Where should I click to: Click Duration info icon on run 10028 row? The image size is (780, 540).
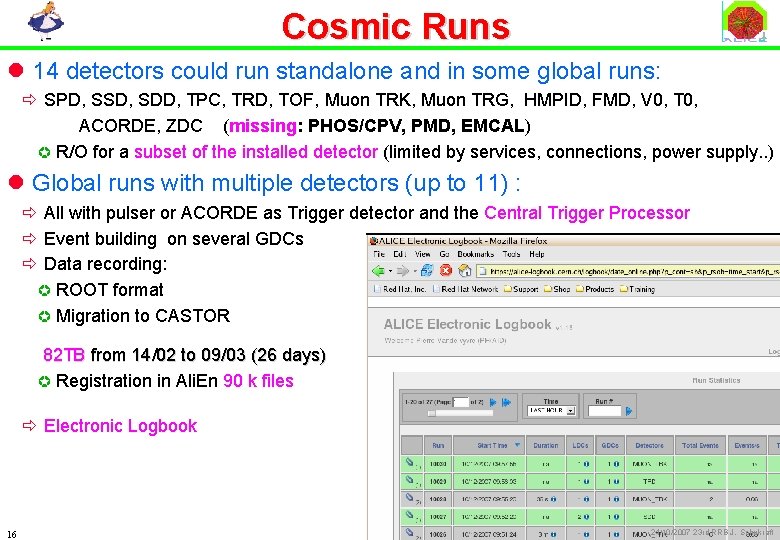click(554, 499)
